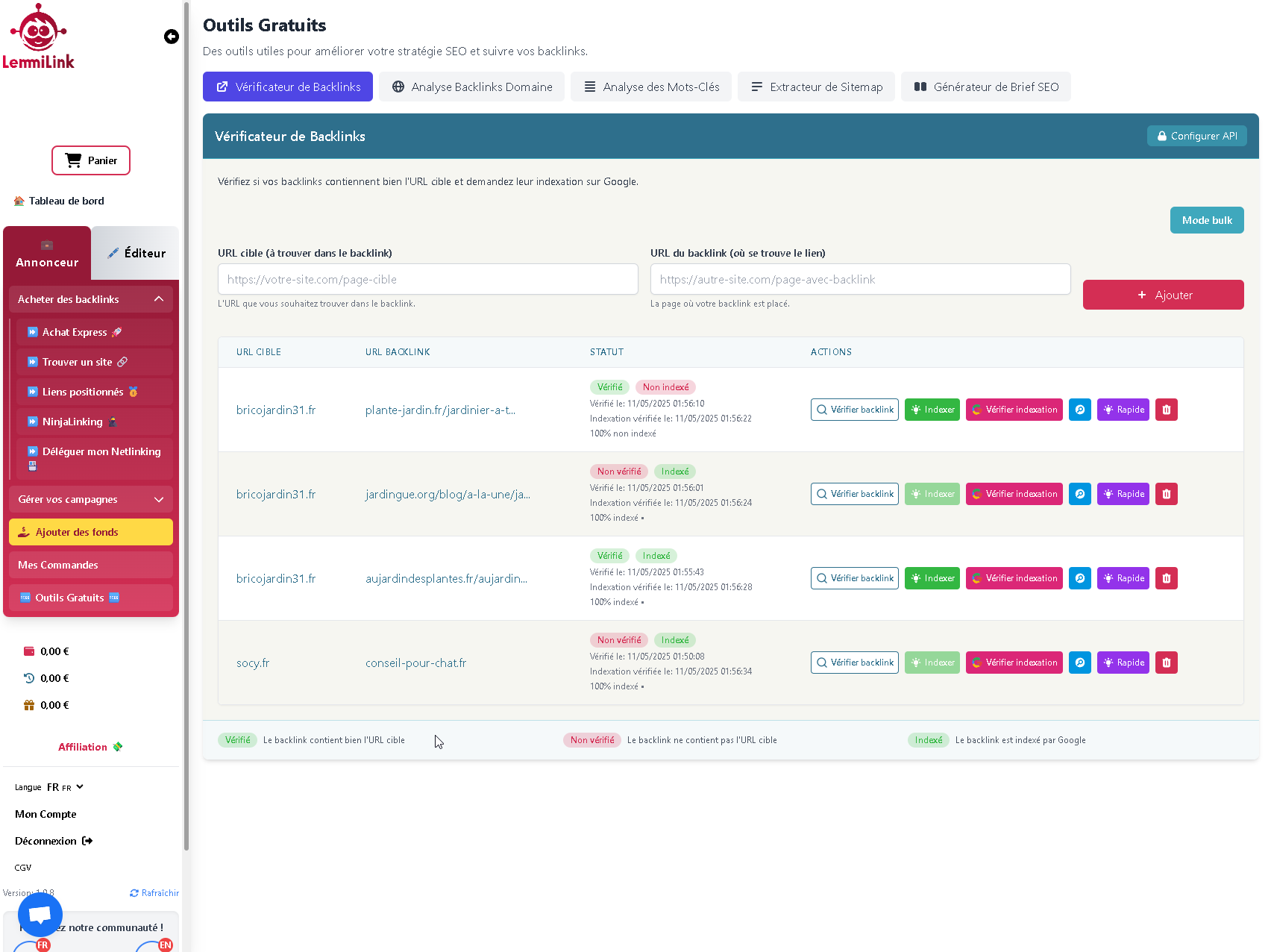Click Indexer for the plante-jardin.fr row

[932, 410]
